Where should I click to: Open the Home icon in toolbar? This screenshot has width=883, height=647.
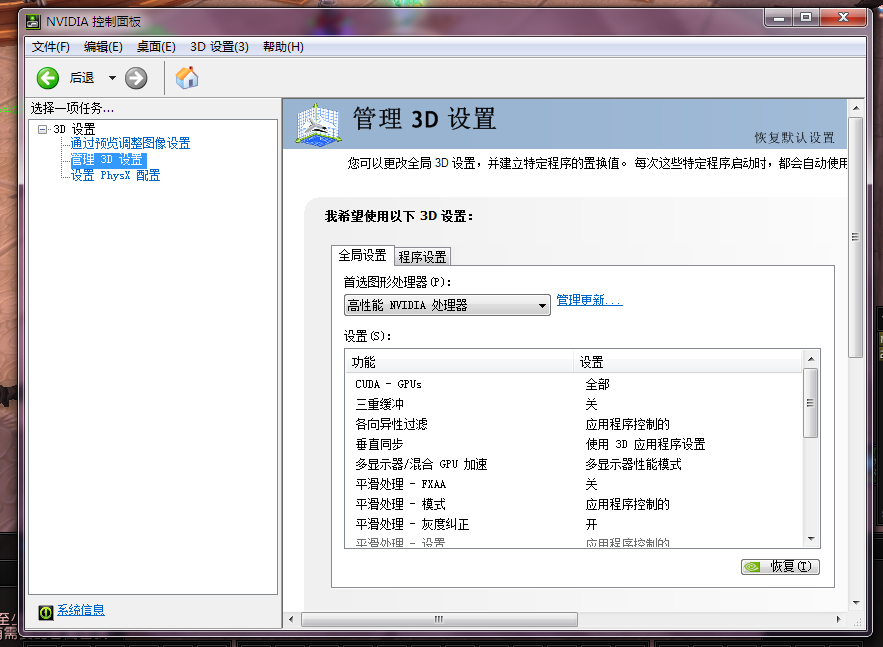[x=187, y=78]
